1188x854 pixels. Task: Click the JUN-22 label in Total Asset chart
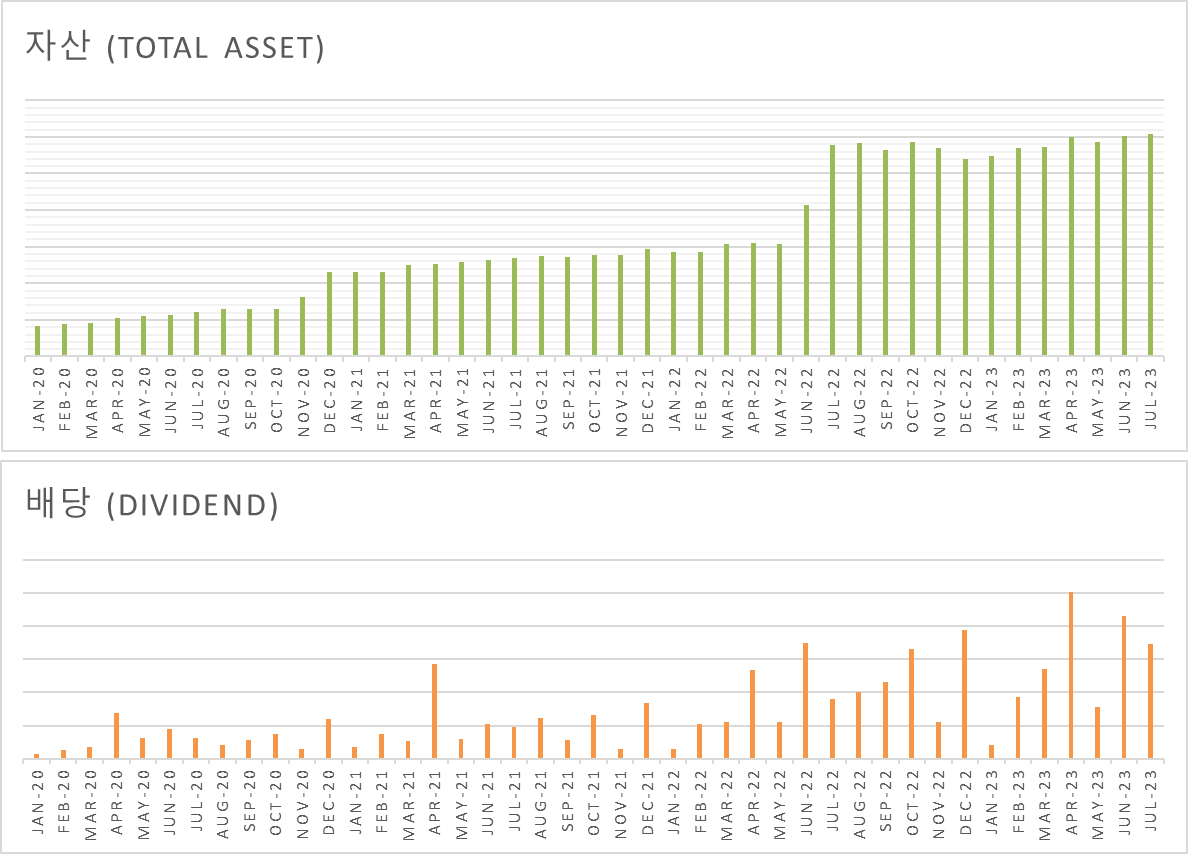click(x=807, y=400)
